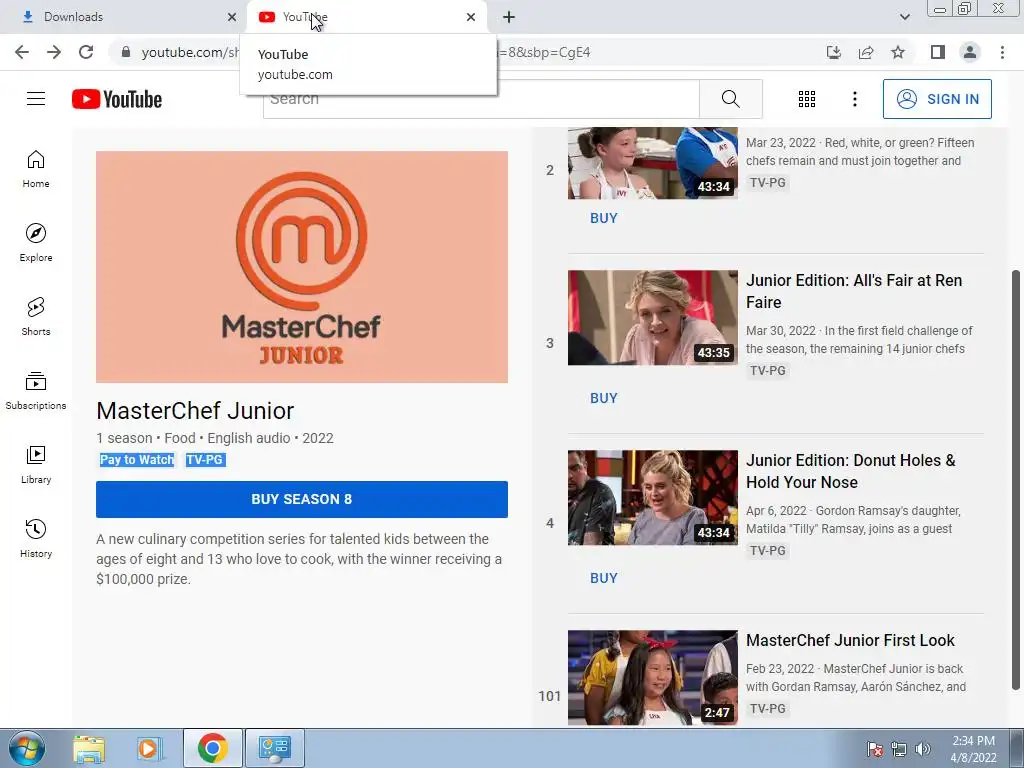Viewport: 1024px width, 768px height.
Task: Share this page via address bar icon
Action: (x=866, y=52)
